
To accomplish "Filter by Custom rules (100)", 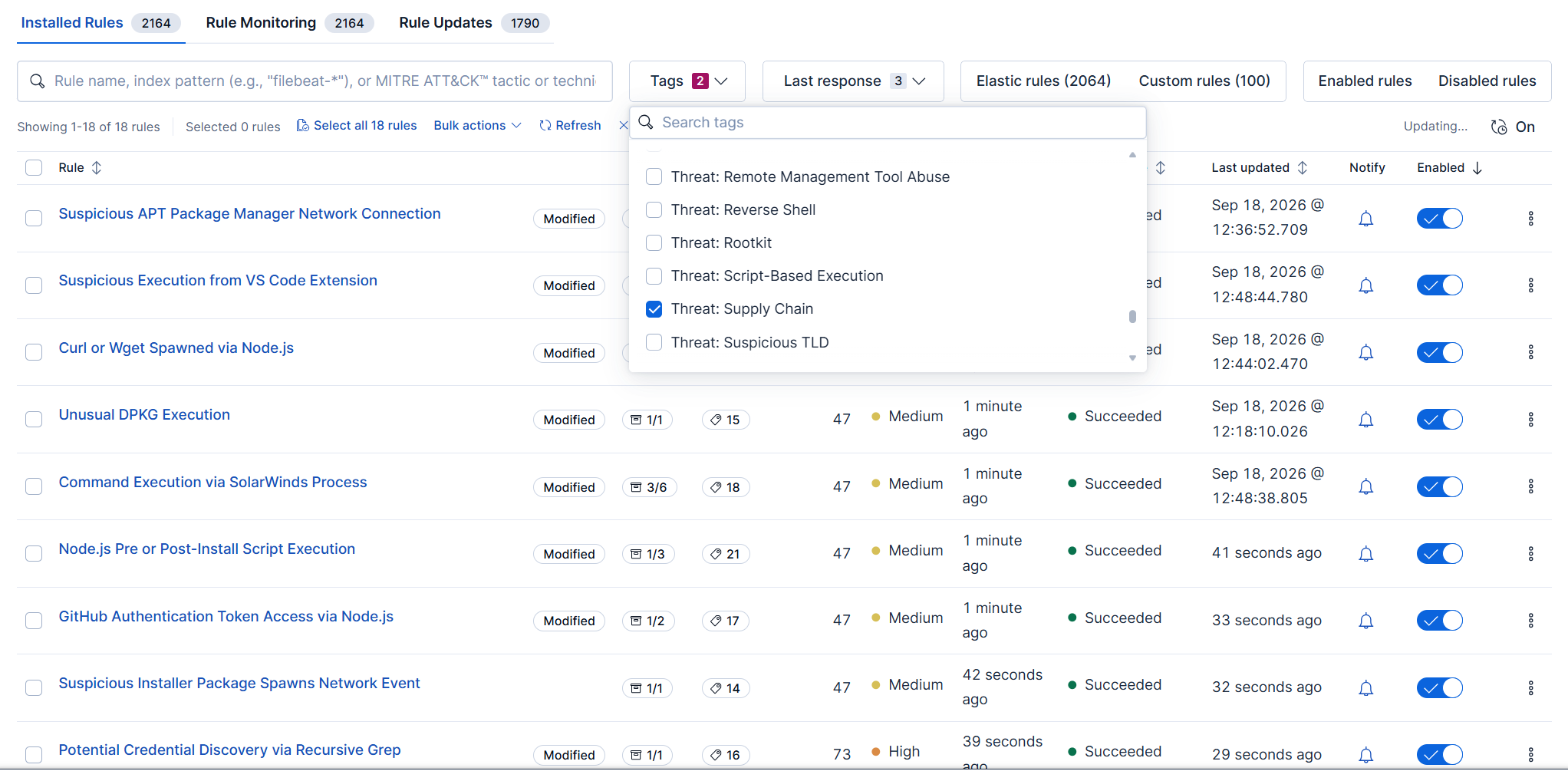I will 1204,81.
